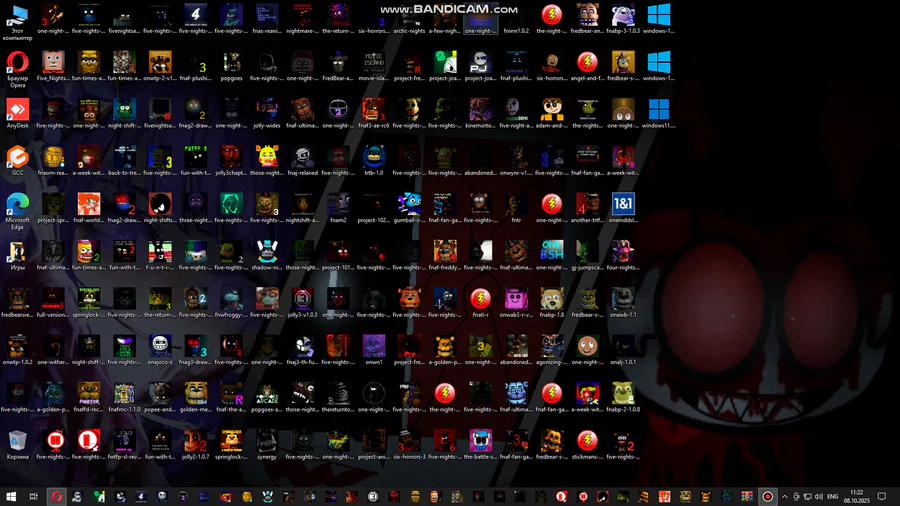Viewport: 900px width, 506px height.
Task: Select the jolly3chapt desktop icon
Action: coord(231,160)
